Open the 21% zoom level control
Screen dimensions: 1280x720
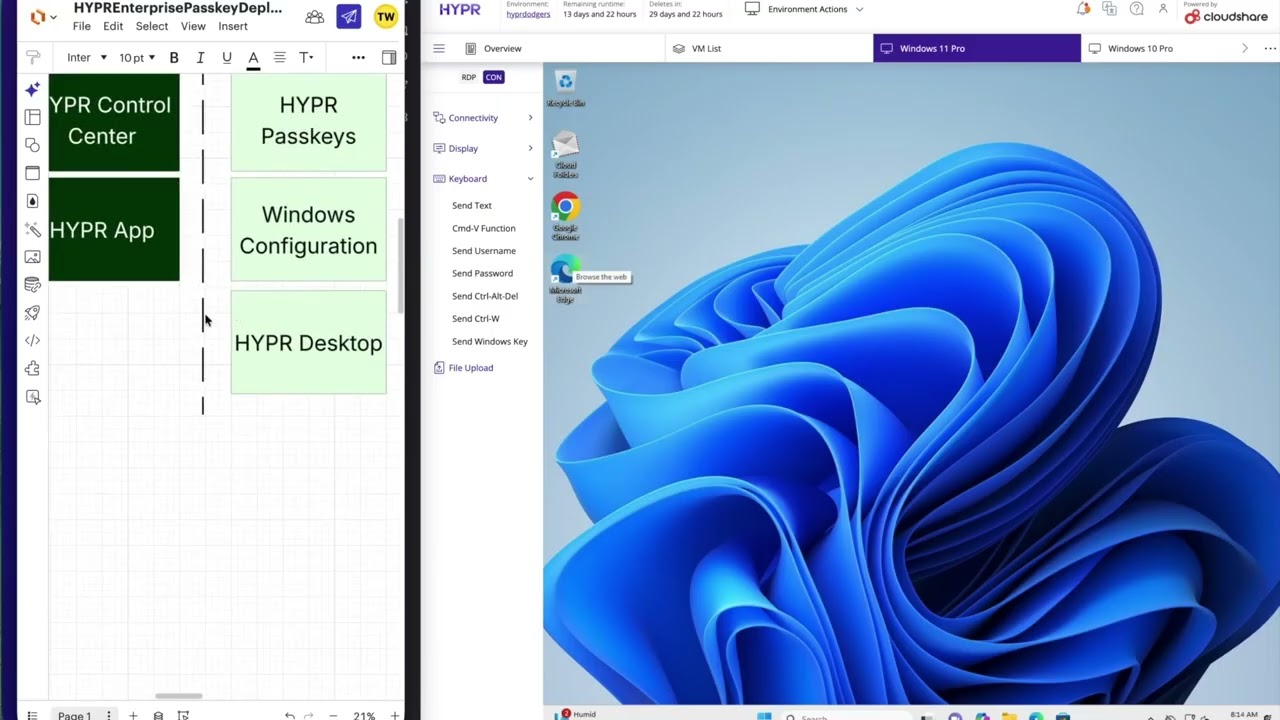pos(364,716)
